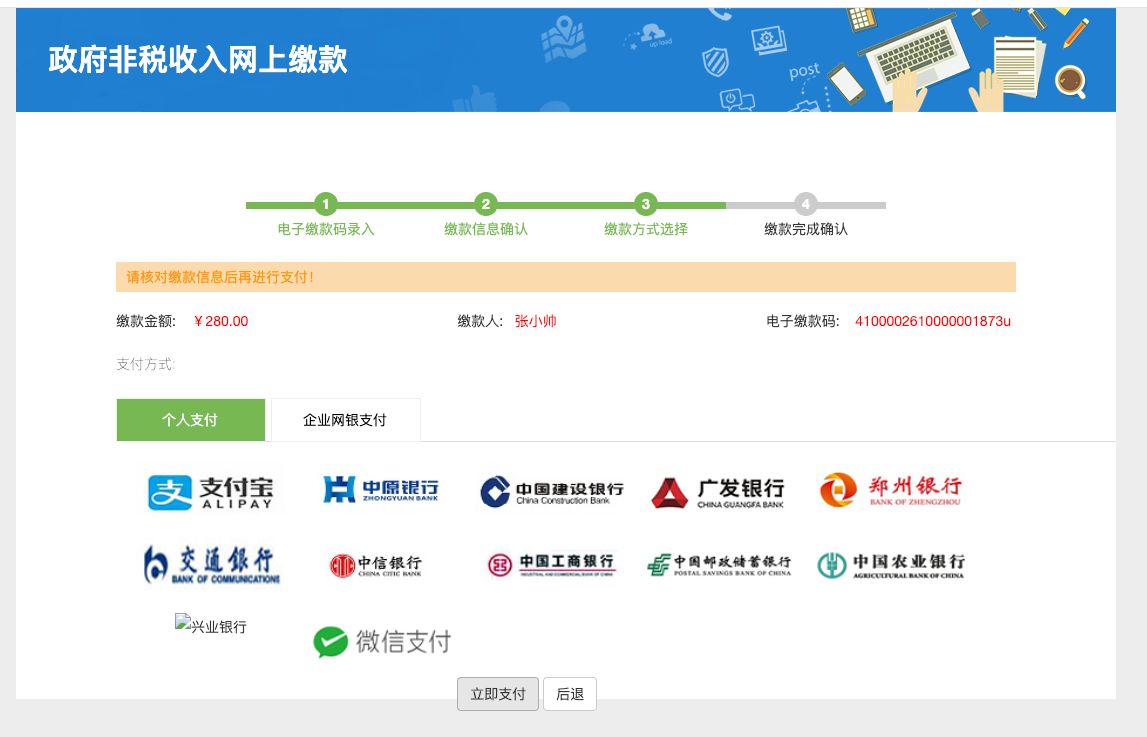
Task: Click payment amount ￥280.00
Action: point(221,321)
